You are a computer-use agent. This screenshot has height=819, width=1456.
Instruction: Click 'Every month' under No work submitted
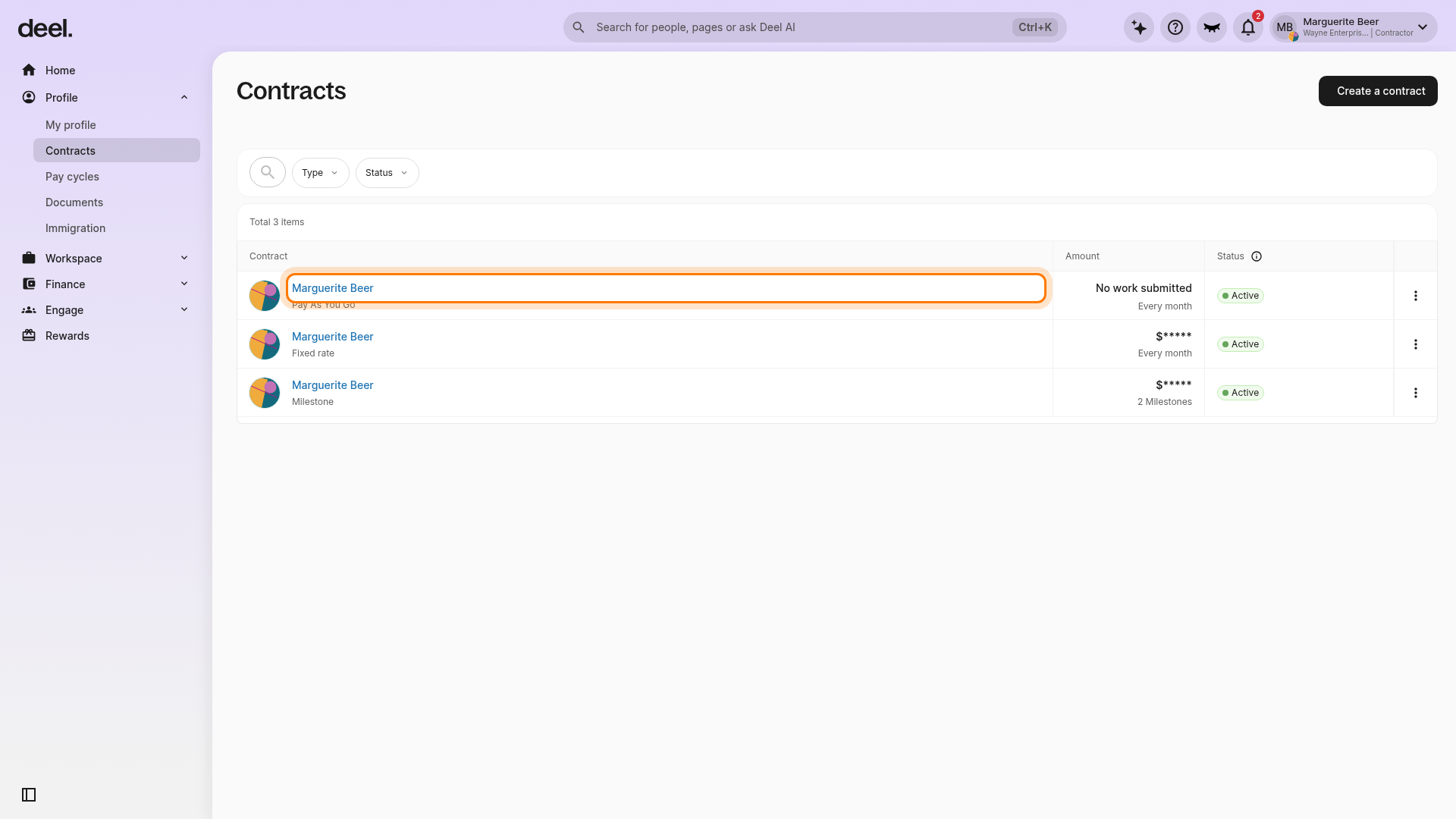coord(1165,306)
